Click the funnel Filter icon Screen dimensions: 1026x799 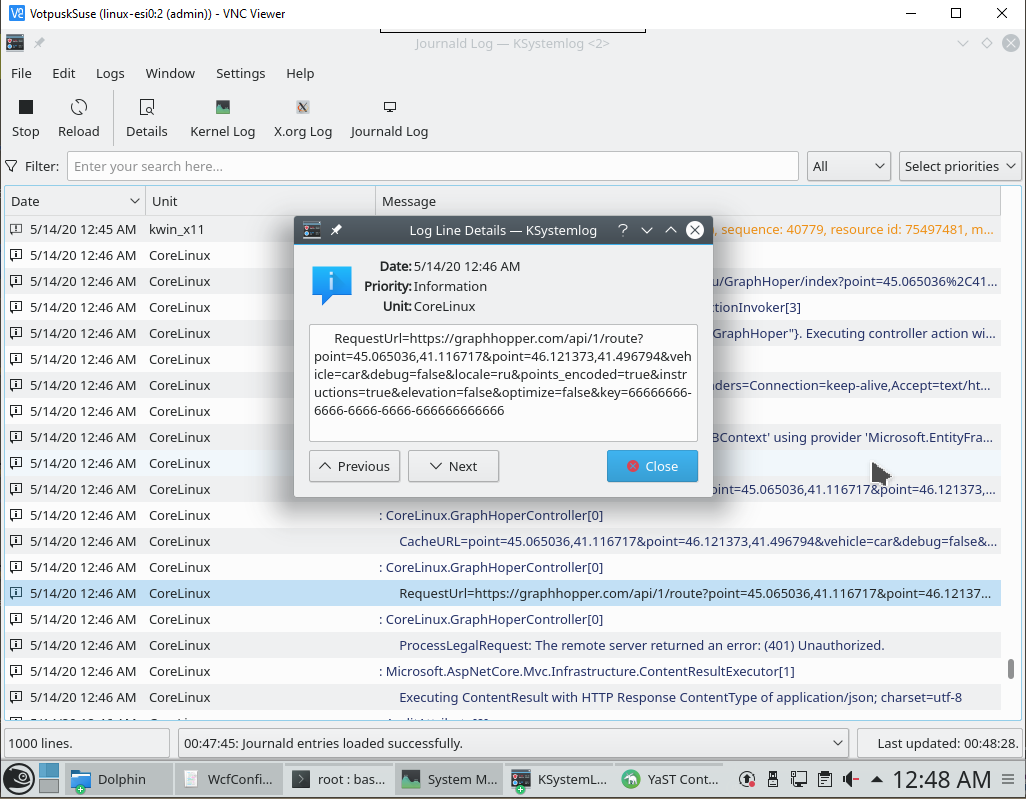[12, 166]
